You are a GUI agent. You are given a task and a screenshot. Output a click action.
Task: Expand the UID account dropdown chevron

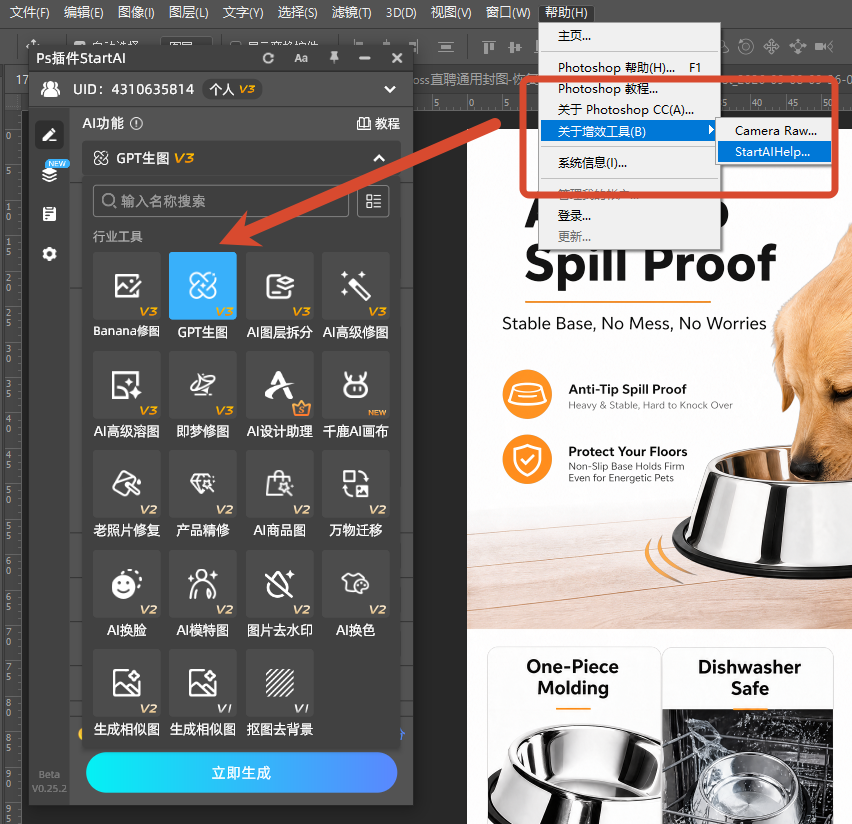tap(390, 89)
